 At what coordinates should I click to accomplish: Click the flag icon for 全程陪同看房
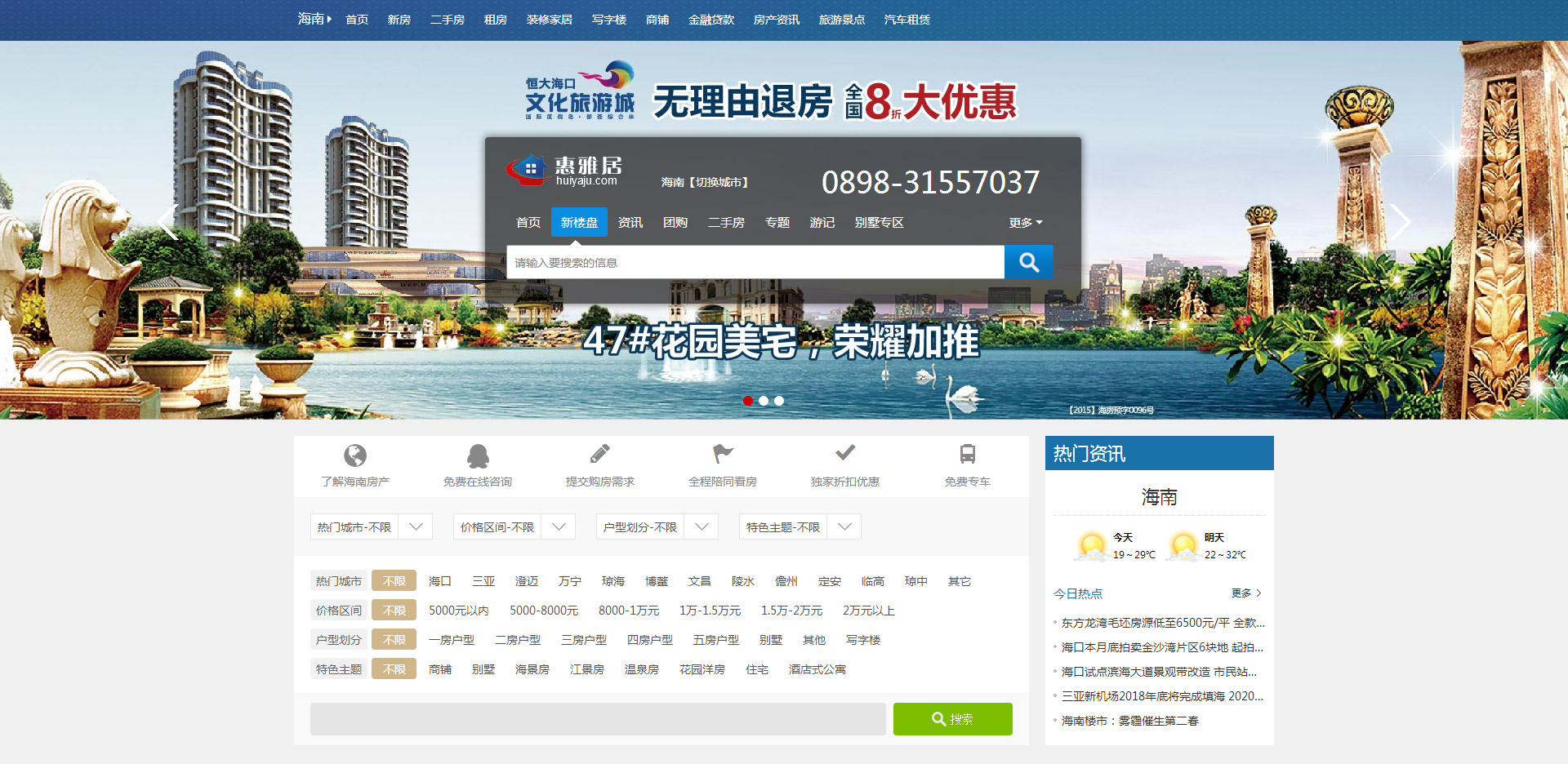(x=722, y=454)
